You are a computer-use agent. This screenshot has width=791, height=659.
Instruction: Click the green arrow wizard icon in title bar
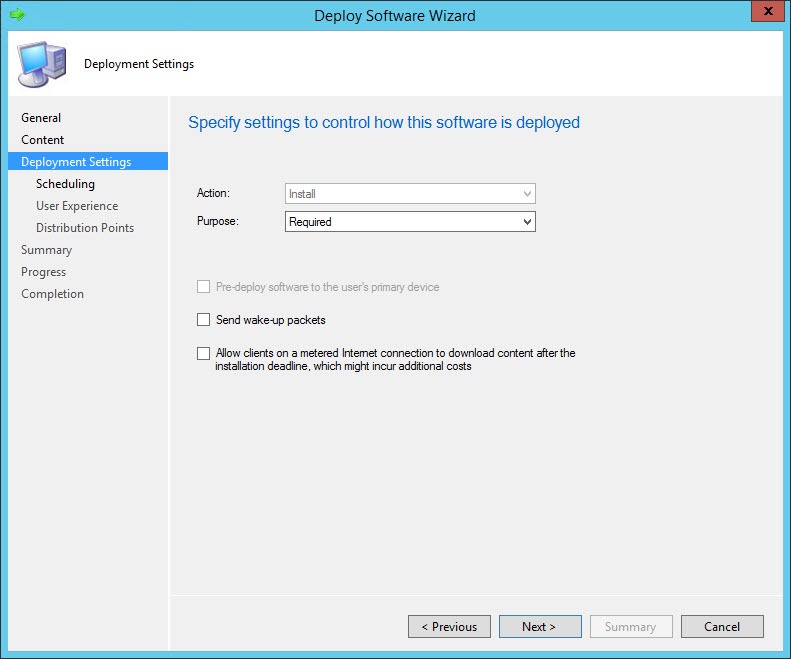pos(16,15)
